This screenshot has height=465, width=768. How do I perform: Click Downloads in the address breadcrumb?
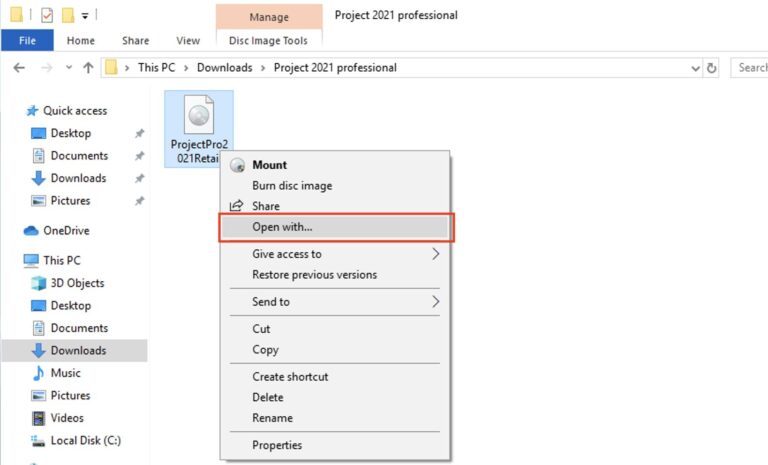click(x=224, y=68)
